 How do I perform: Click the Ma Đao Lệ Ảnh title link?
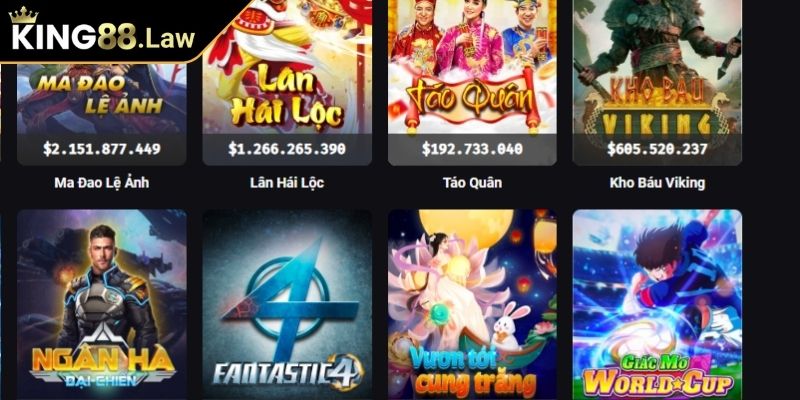click(x=102, y=182)
